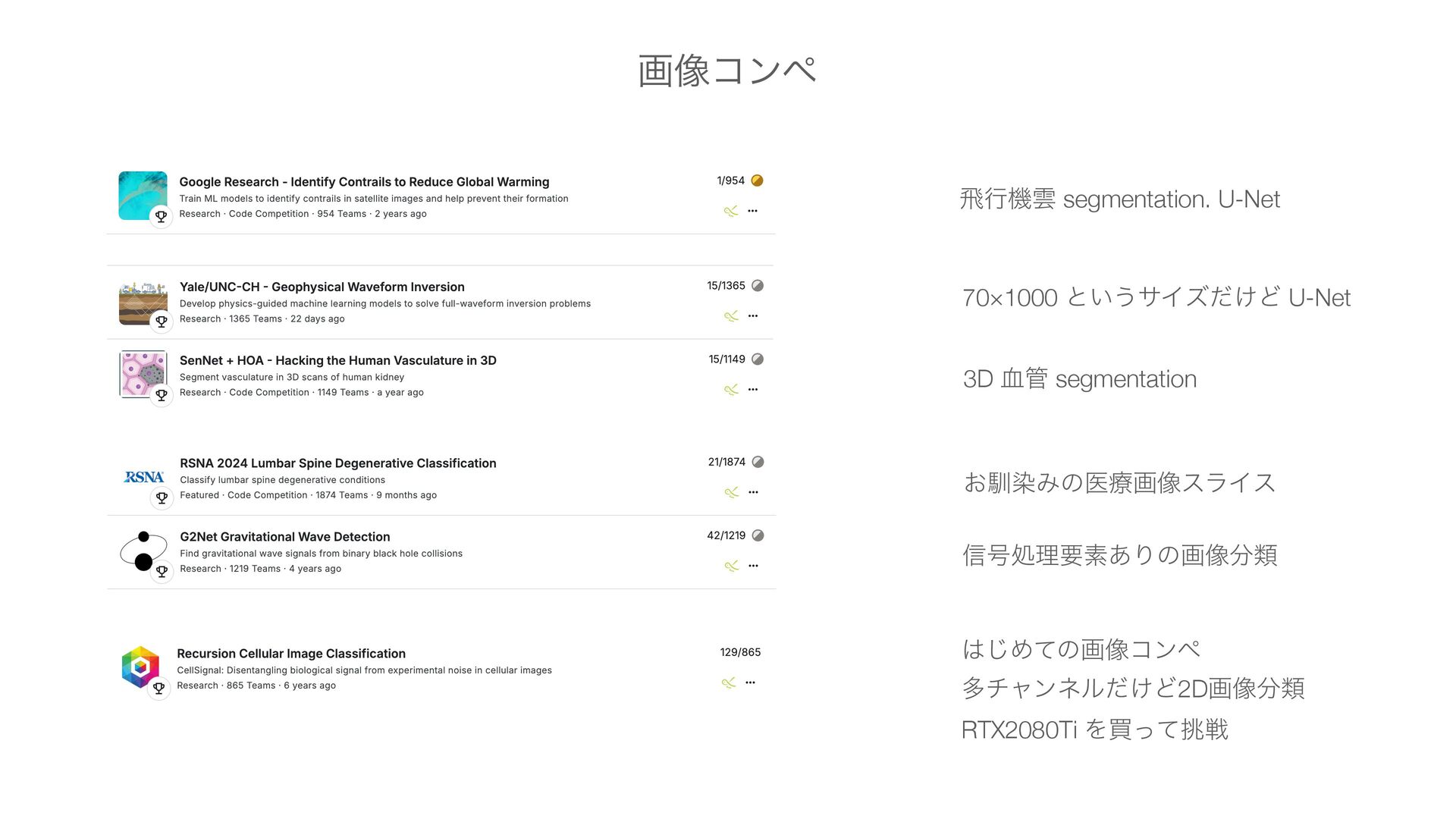Click green Kaggle icon in G2Net row

click(731, 566)
